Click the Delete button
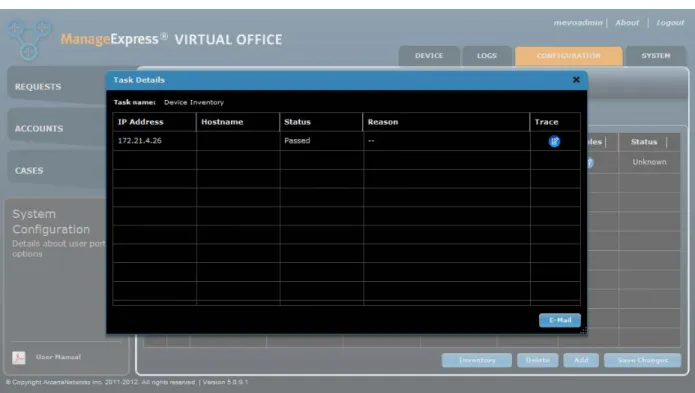This screenshot has height=393, width=695. 538,360
